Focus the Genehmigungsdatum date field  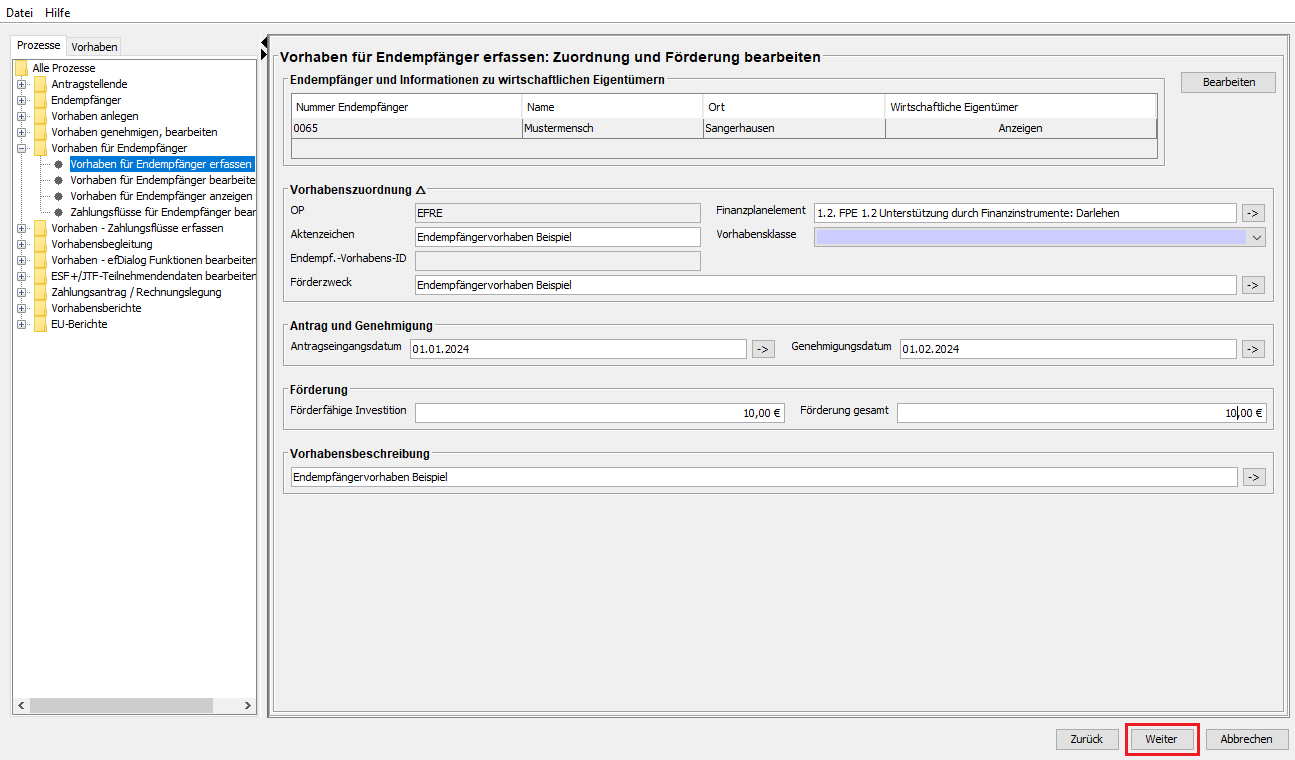point(1068,349)
